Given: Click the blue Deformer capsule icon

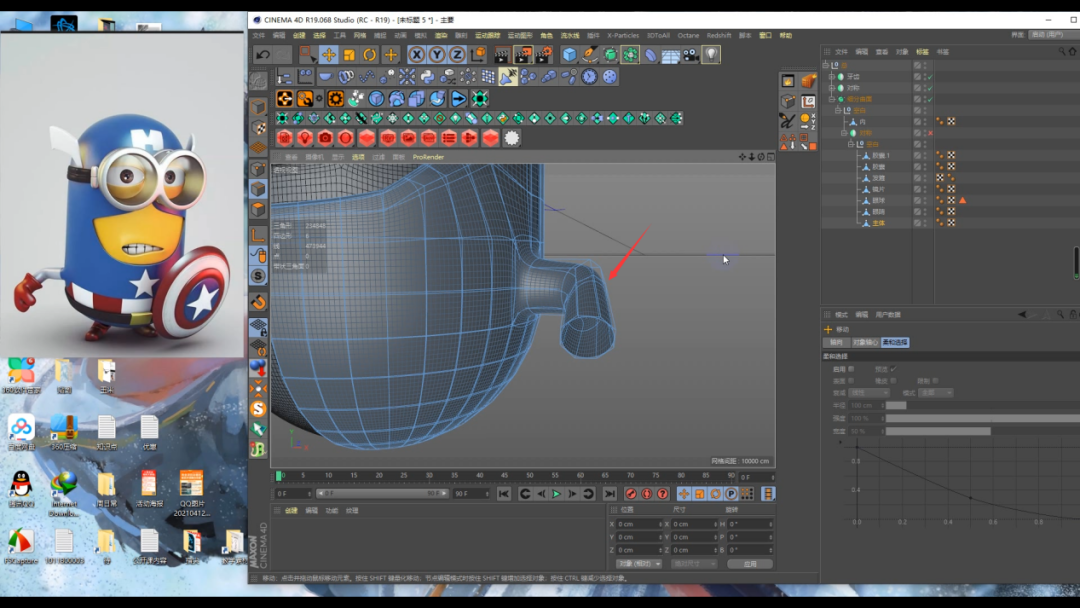Looking at the screenshot, I should (x=650, y=54).
